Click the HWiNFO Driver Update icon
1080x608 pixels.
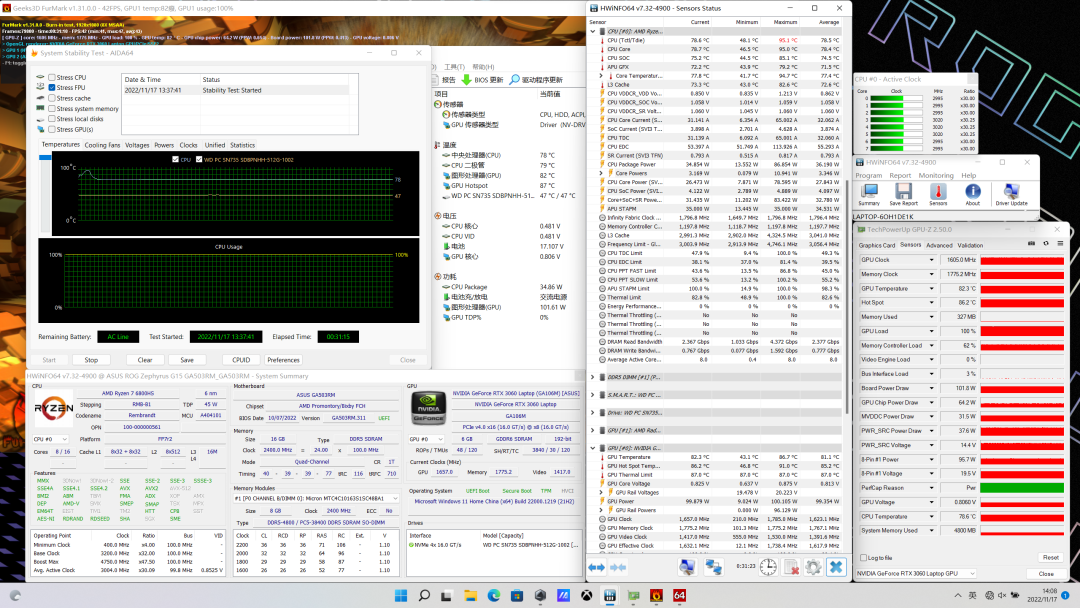[x=1011, y=191]
